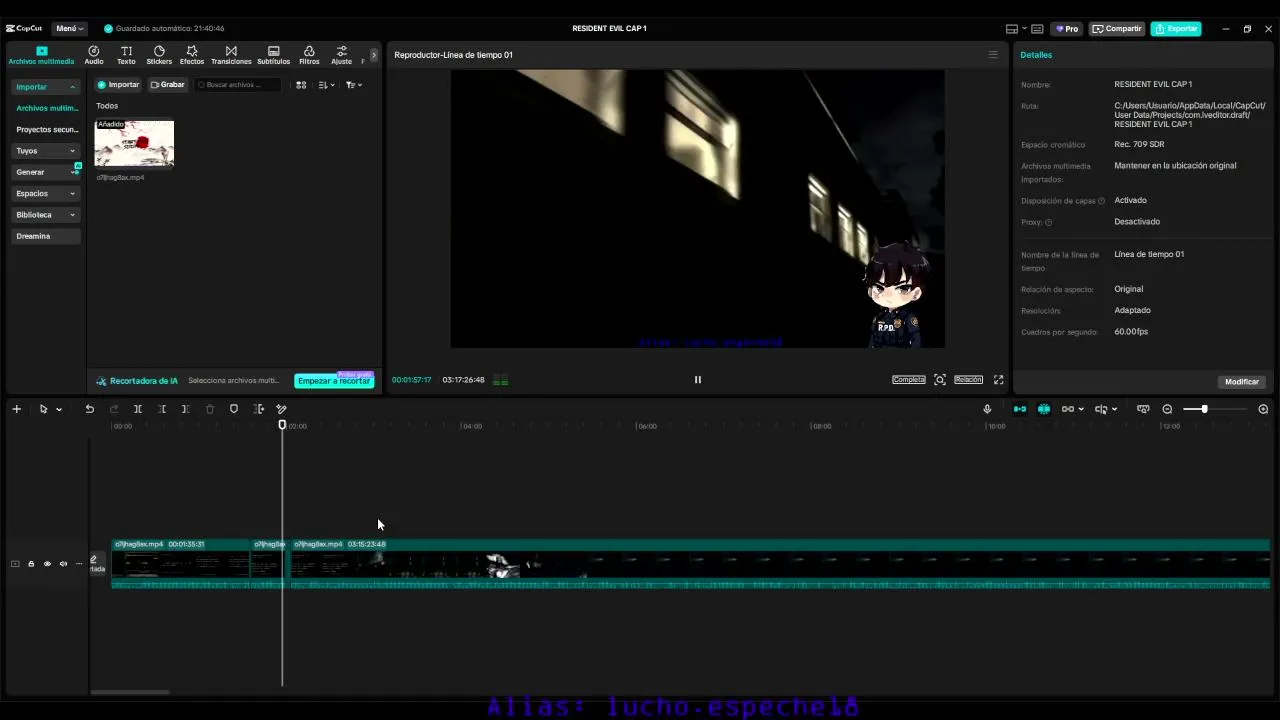The width and height of the screenshot is (1280, 720).
Task: Collapse the Importar section
Action: coord(72,87)
